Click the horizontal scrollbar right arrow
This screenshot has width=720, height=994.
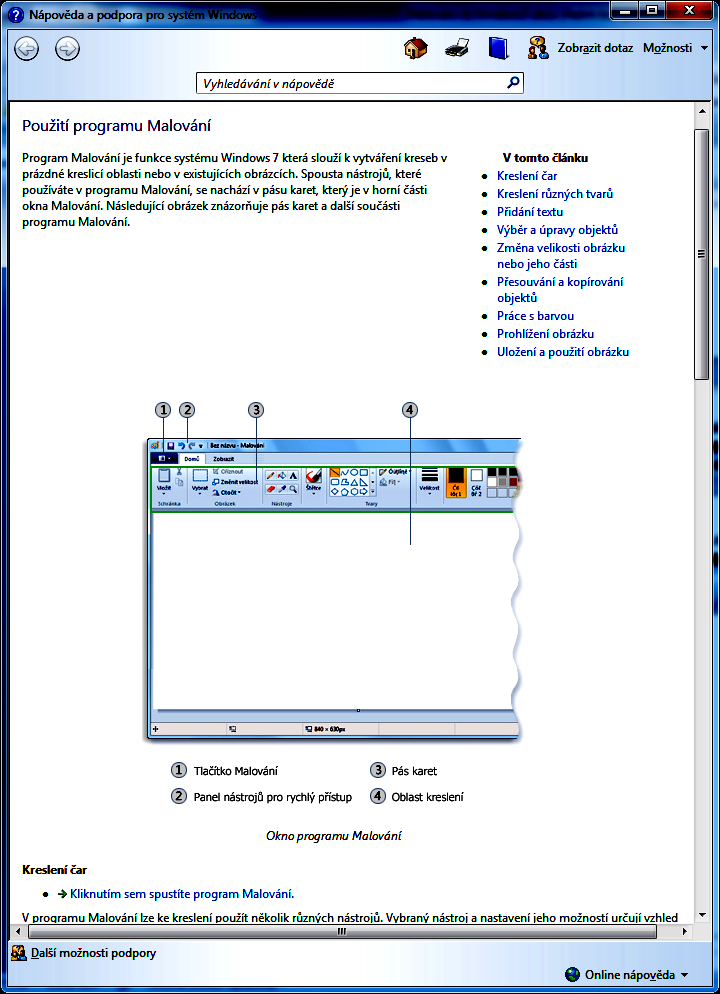(684, 931)
